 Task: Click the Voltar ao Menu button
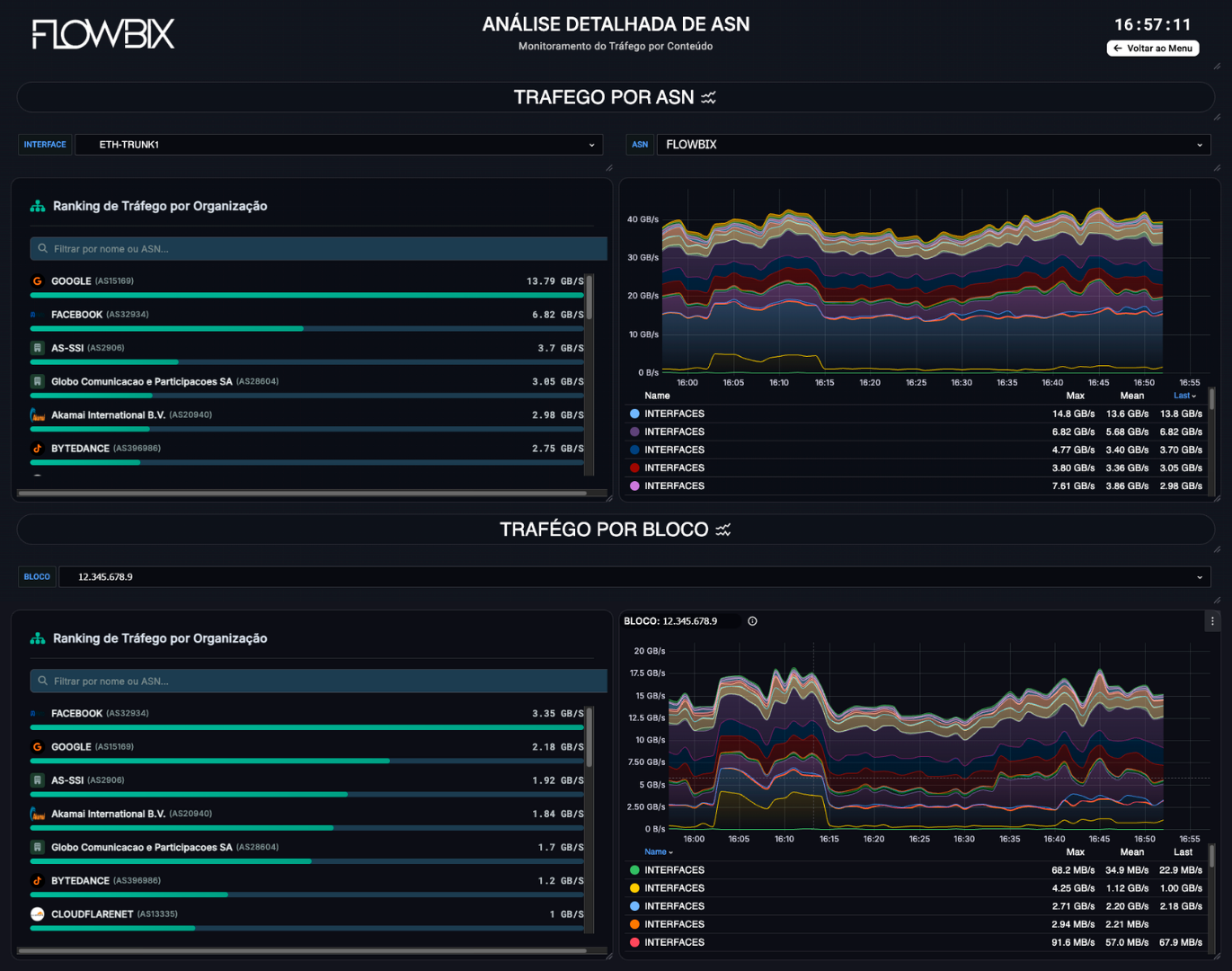pyautogui.click(x=1153, y=48)
